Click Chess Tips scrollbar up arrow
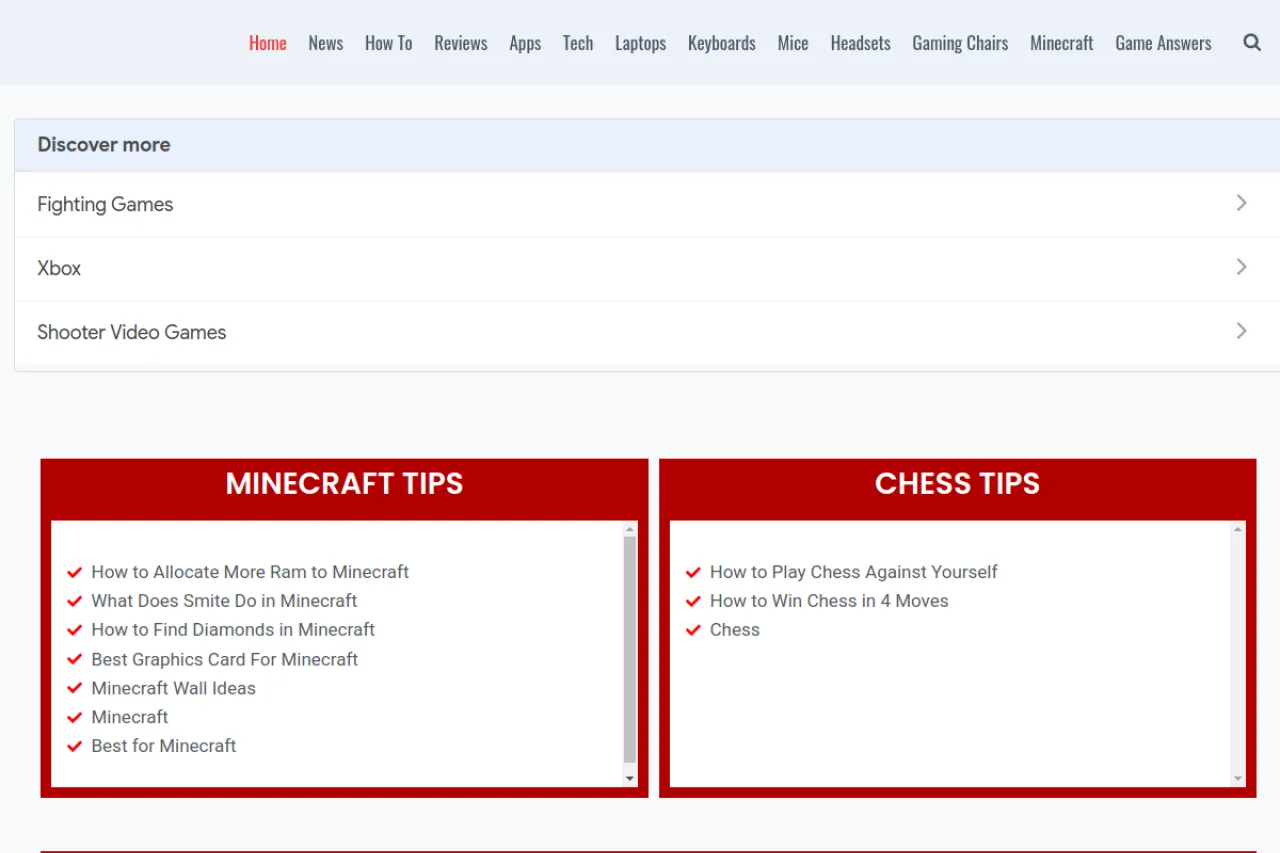Screen dimensions: 1280x853 click(1238, 529)
